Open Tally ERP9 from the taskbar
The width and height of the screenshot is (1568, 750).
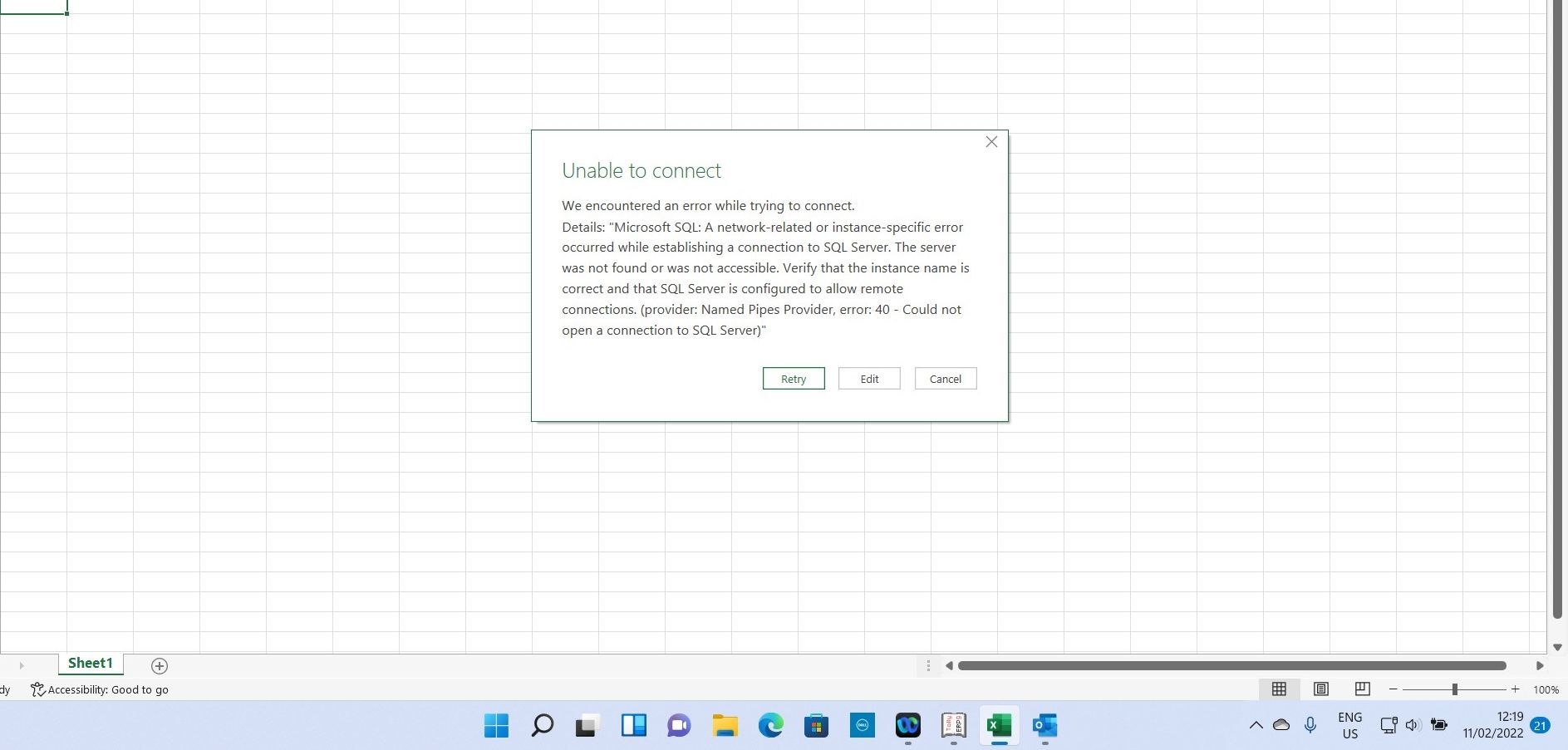click(953, 725)
